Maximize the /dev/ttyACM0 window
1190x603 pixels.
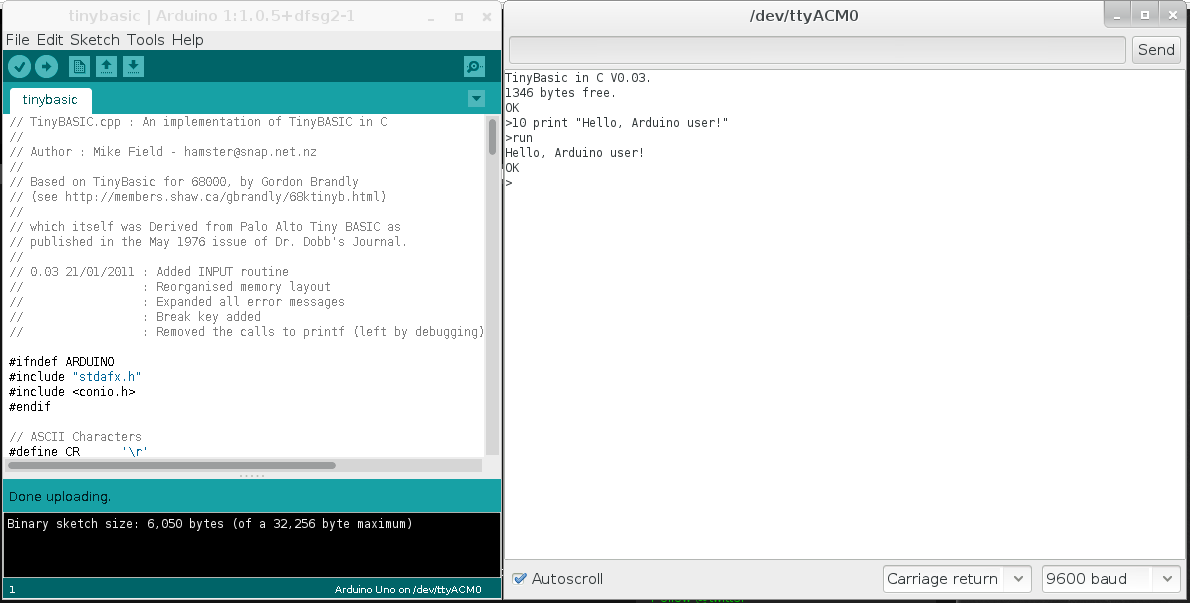[x=1144, y=14]
